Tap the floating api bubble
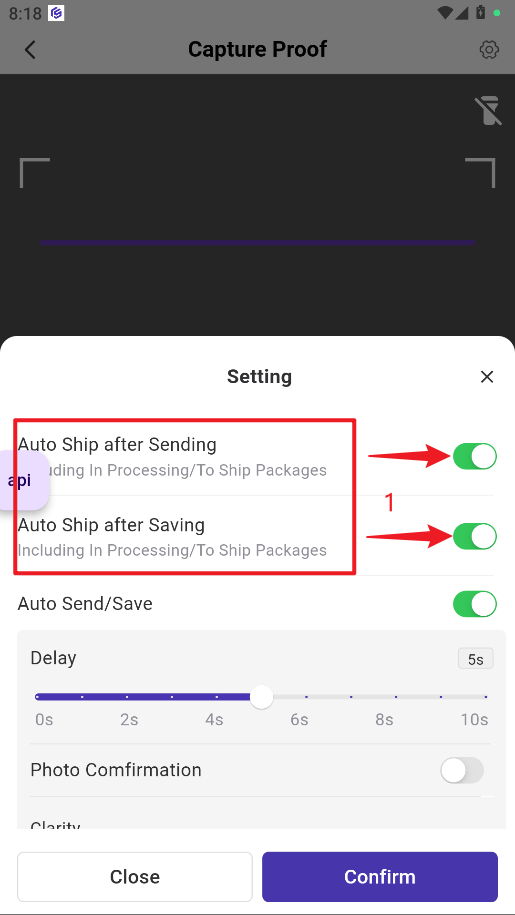 click(22, 481)
